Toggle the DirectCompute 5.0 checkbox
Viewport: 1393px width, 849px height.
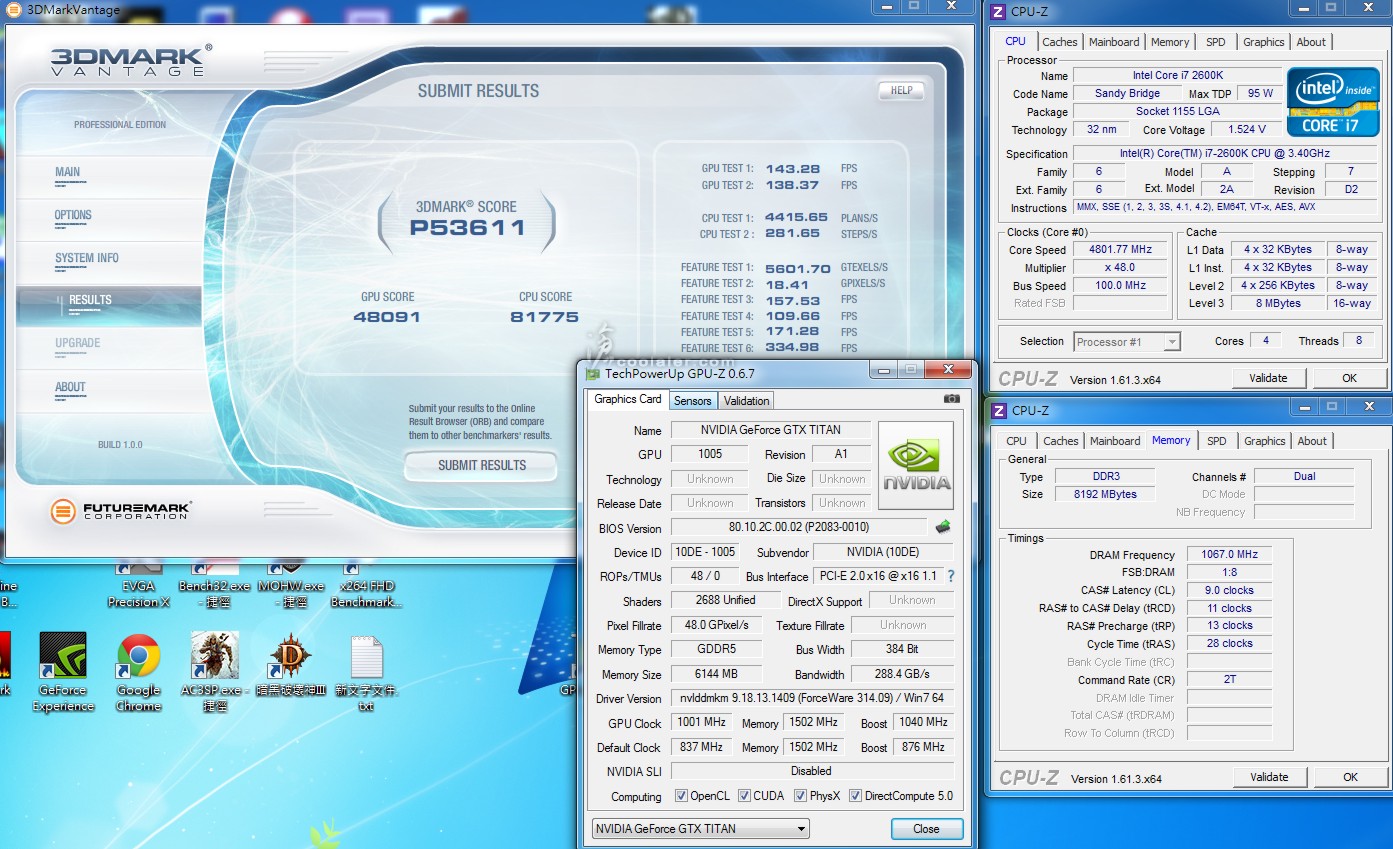(855, 796)
